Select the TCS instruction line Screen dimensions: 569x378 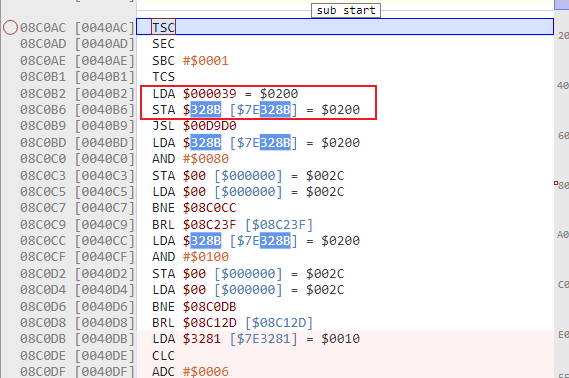click(x=164, y=77)
